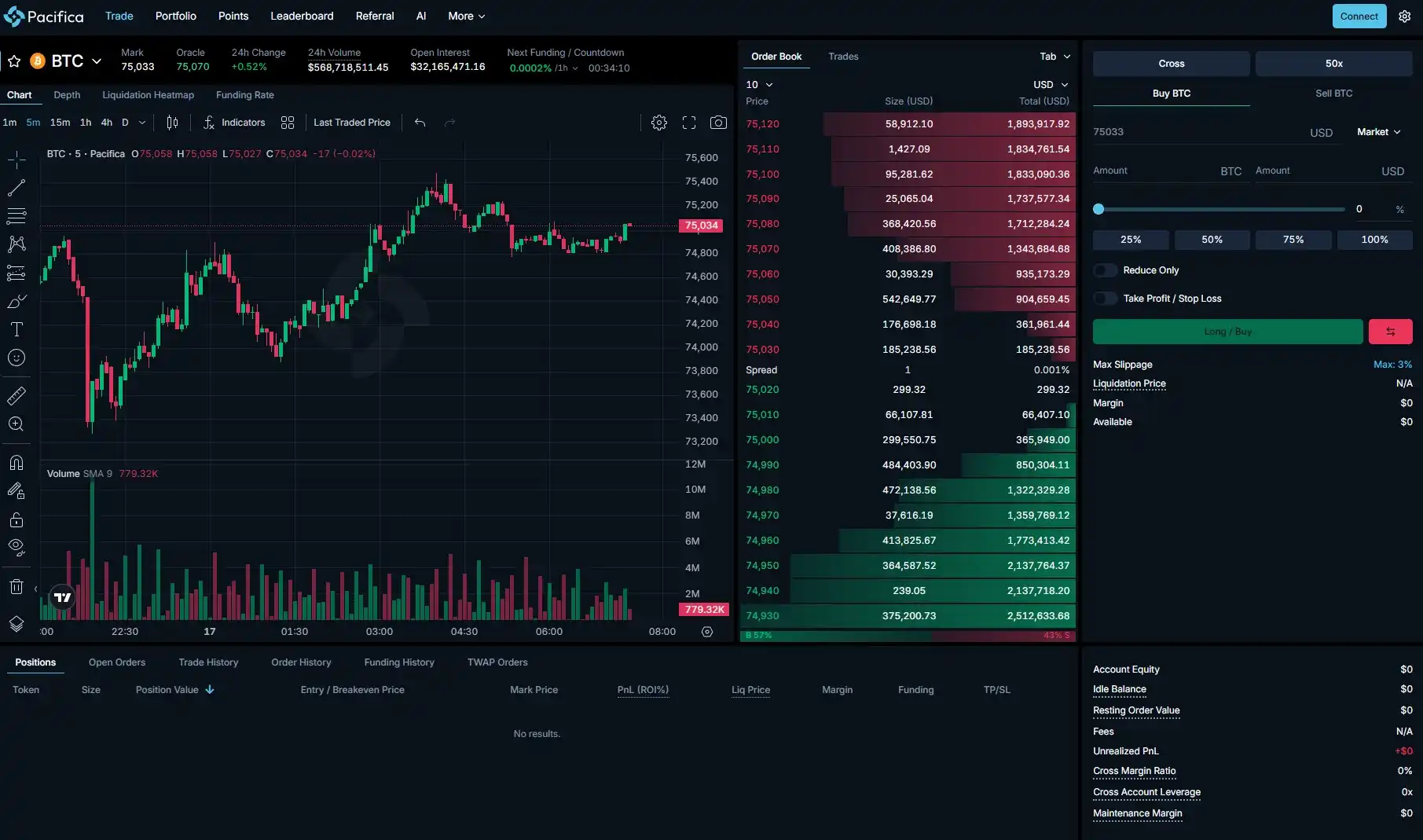The height and width of the screenshot is (840, 1423).
Task: Open chart settings gear icon
Action: pyautogui.click(x=658, y=123)
